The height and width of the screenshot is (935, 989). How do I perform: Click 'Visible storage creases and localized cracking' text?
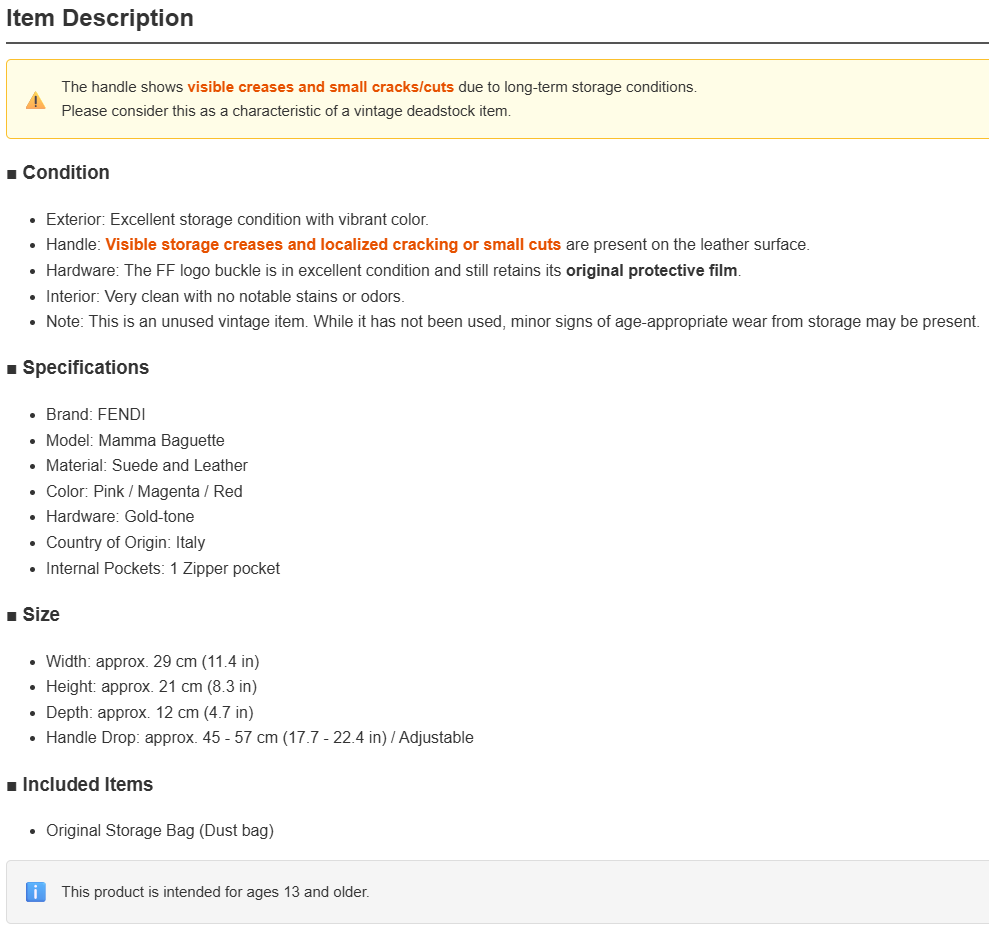click(333, 245)
